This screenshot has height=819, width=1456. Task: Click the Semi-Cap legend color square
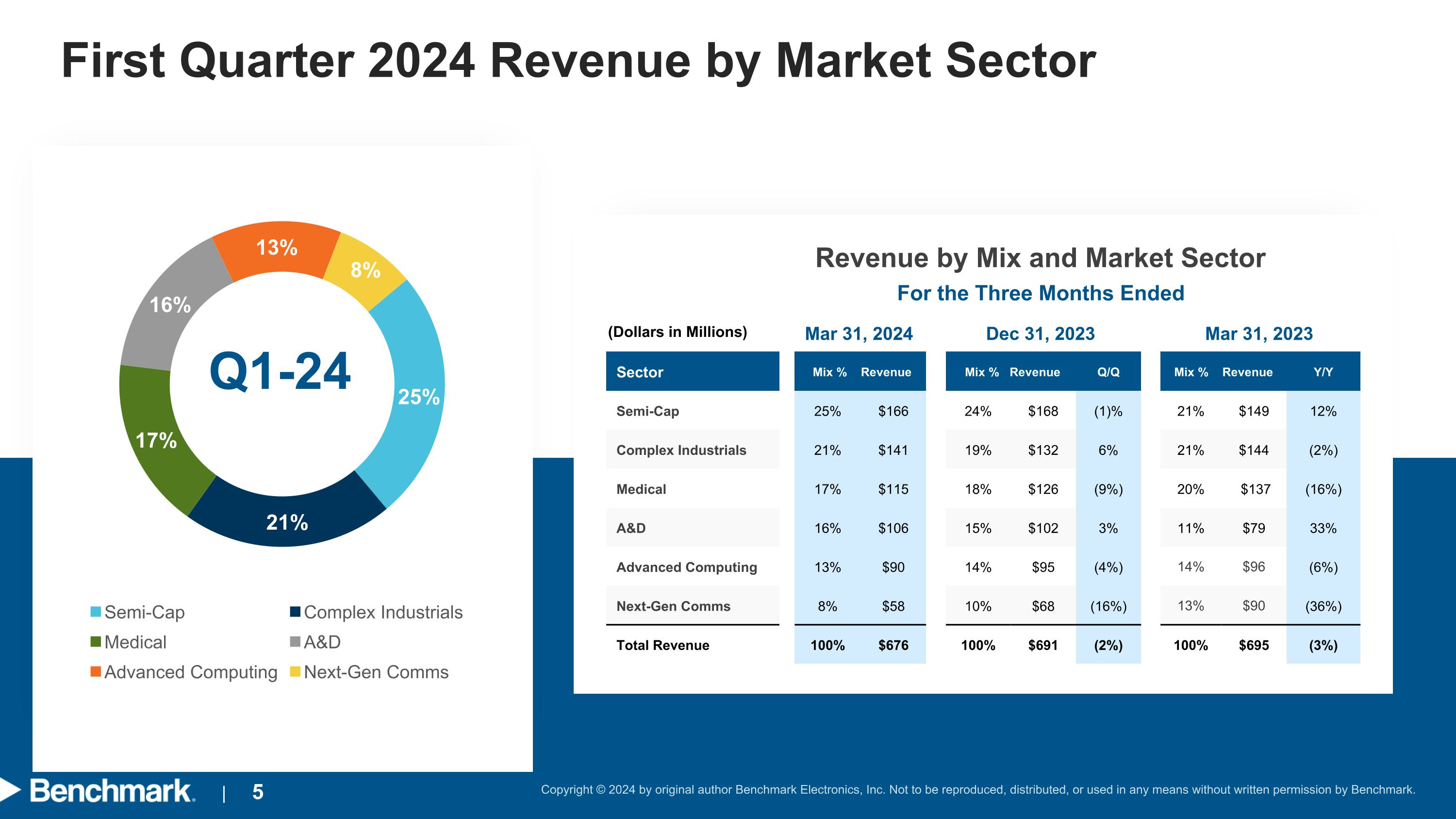click(96, 612)
